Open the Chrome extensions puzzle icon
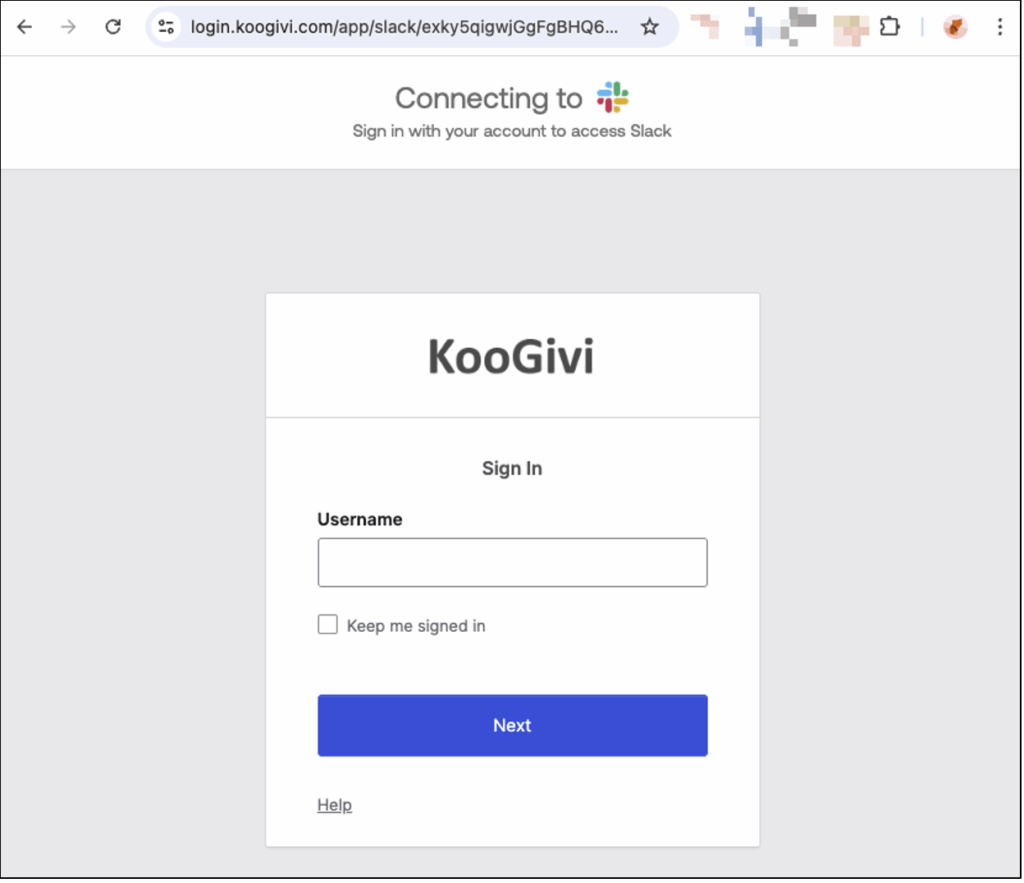The image size is (1024, 883). tap(890, 27)
